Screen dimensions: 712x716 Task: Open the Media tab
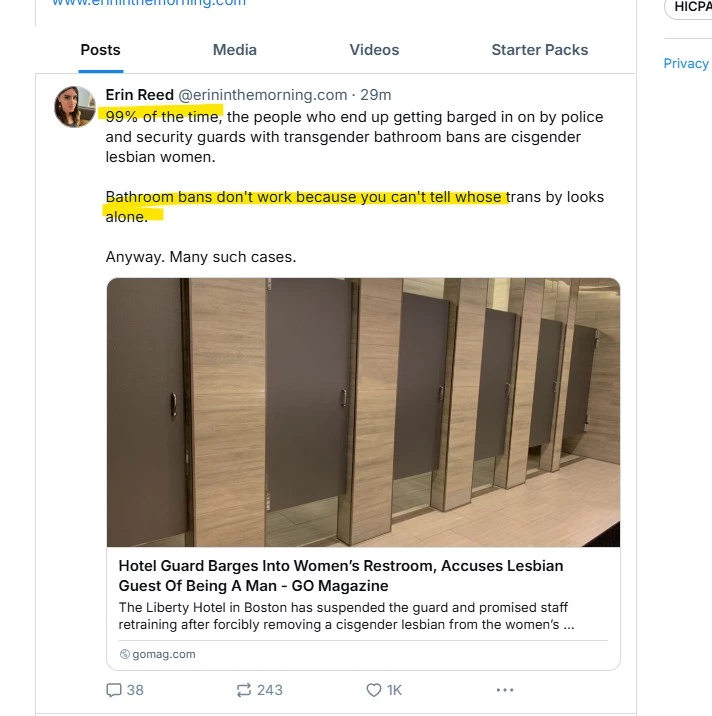tap(235, 50)
